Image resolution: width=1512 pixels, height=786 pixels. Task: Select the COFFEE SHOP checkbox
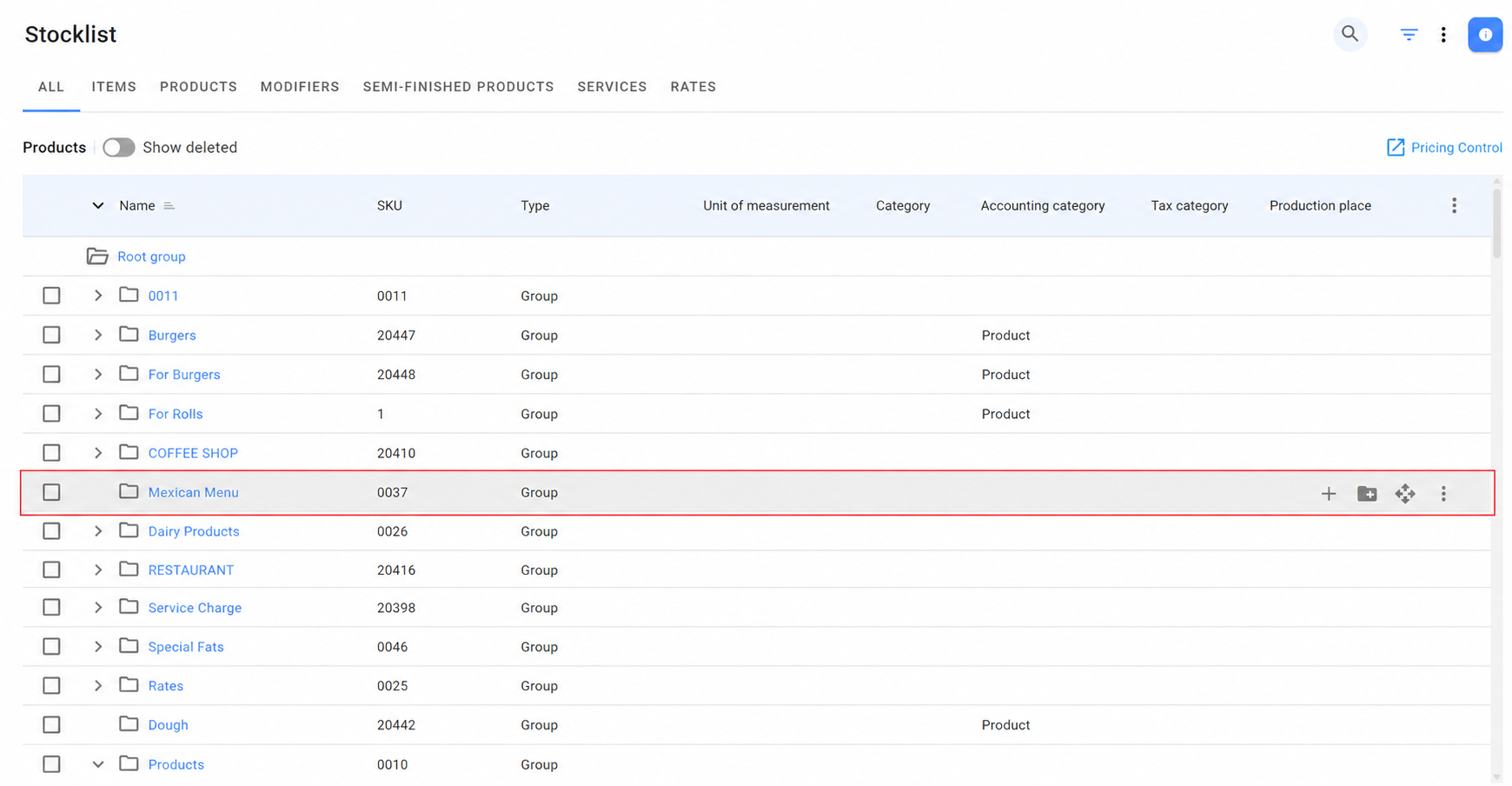[x=51, y=453]
